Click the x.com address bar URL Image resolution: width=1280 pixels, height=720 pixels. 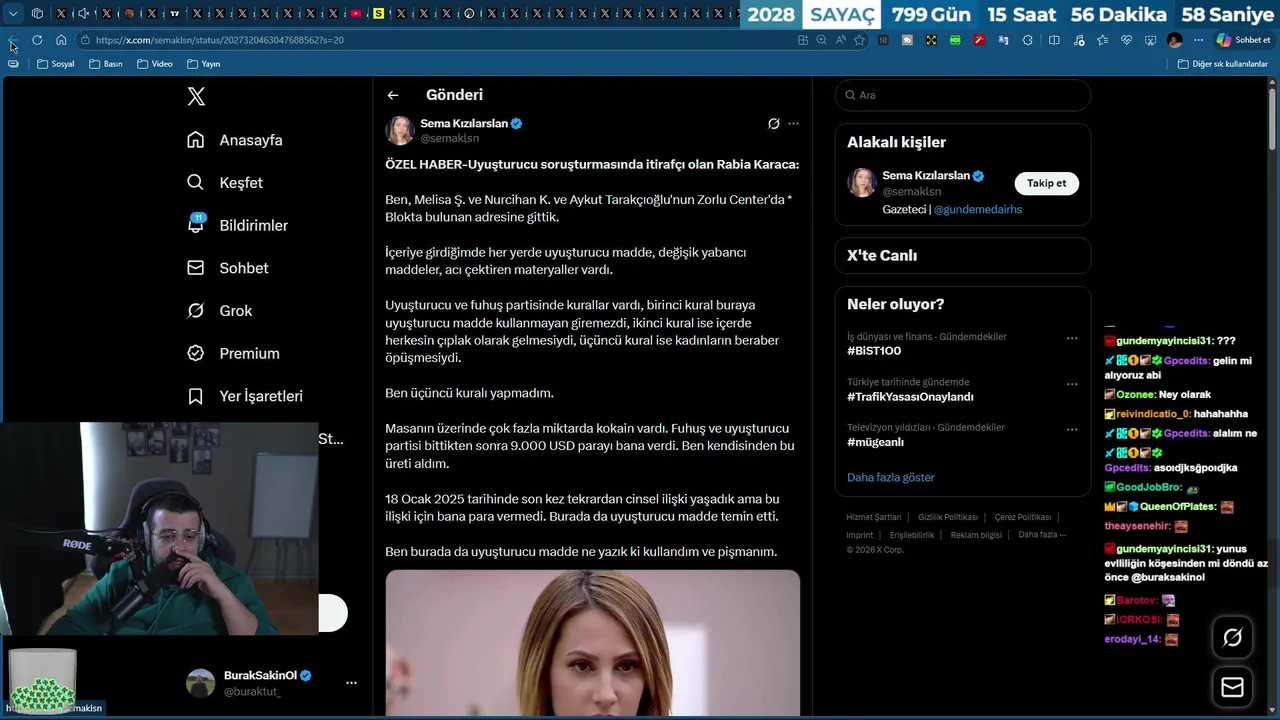(x=220, y=40)
